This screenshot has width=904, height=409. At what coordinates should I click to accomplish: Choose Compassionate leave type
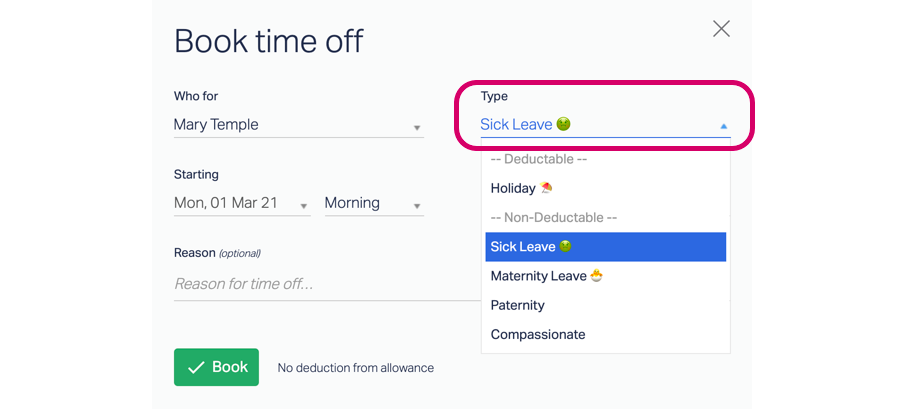pos(605,335)
